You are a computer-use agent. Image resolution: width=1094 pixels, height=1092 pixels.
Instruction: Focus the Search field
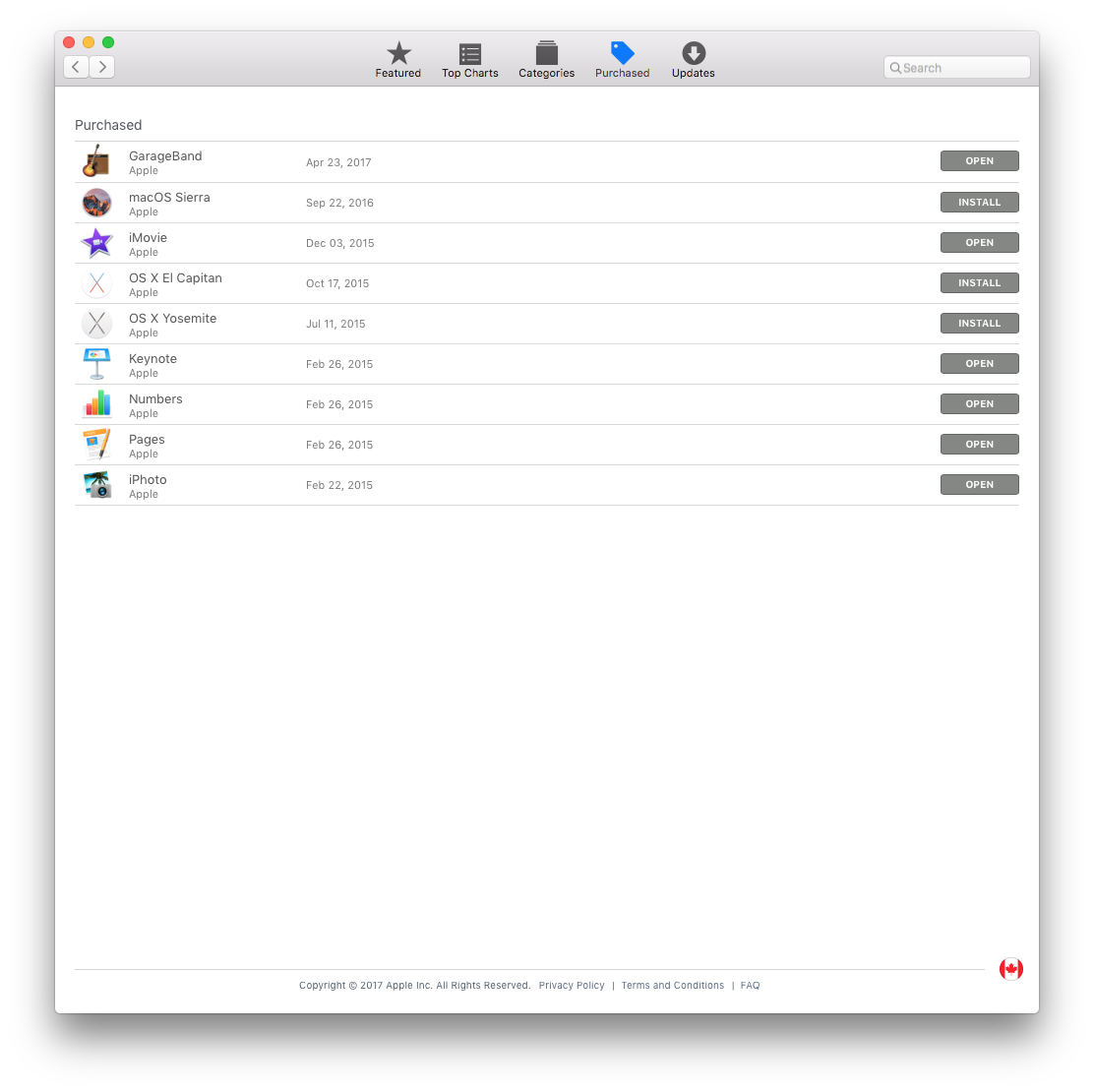click(956, 68)
